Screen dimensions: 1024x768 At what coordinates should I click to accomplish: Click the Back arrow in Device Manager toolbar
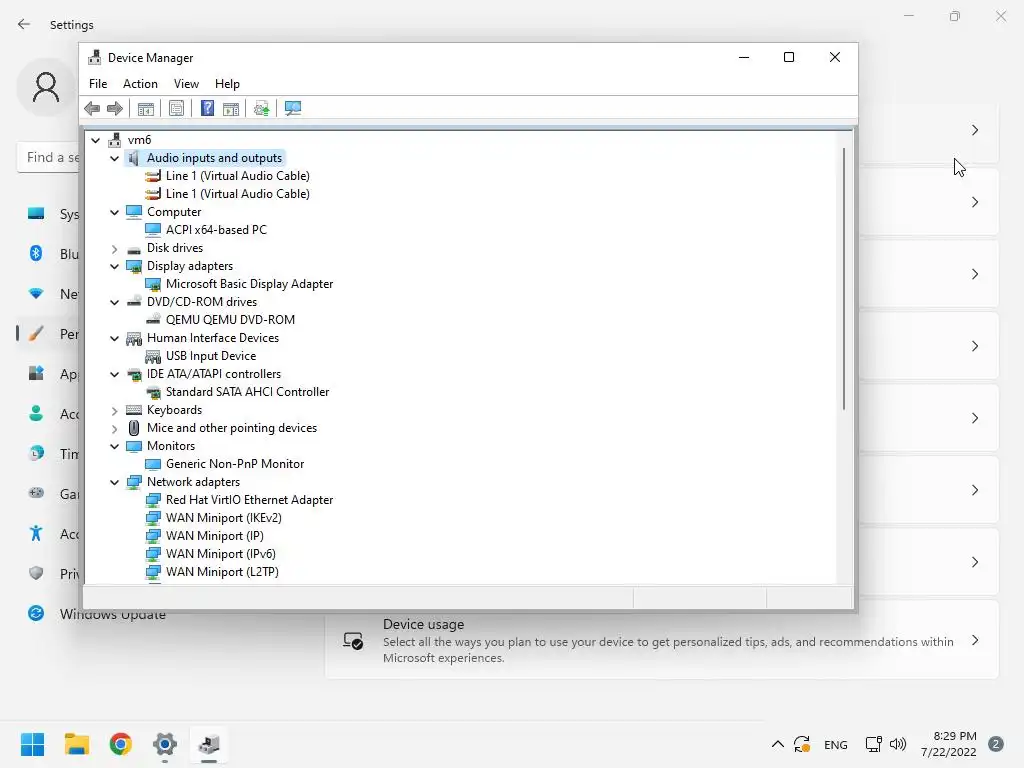pos(92,108)
